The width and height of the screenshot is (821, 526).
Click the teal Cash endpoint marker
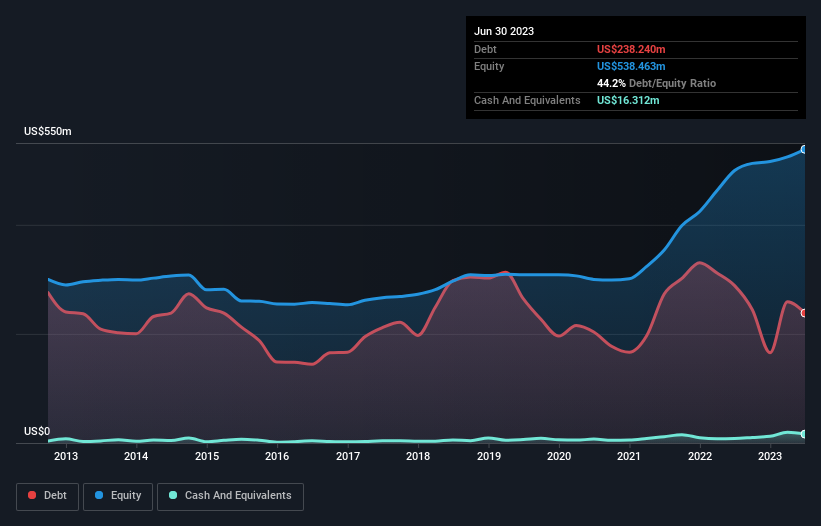click(804, 434)
